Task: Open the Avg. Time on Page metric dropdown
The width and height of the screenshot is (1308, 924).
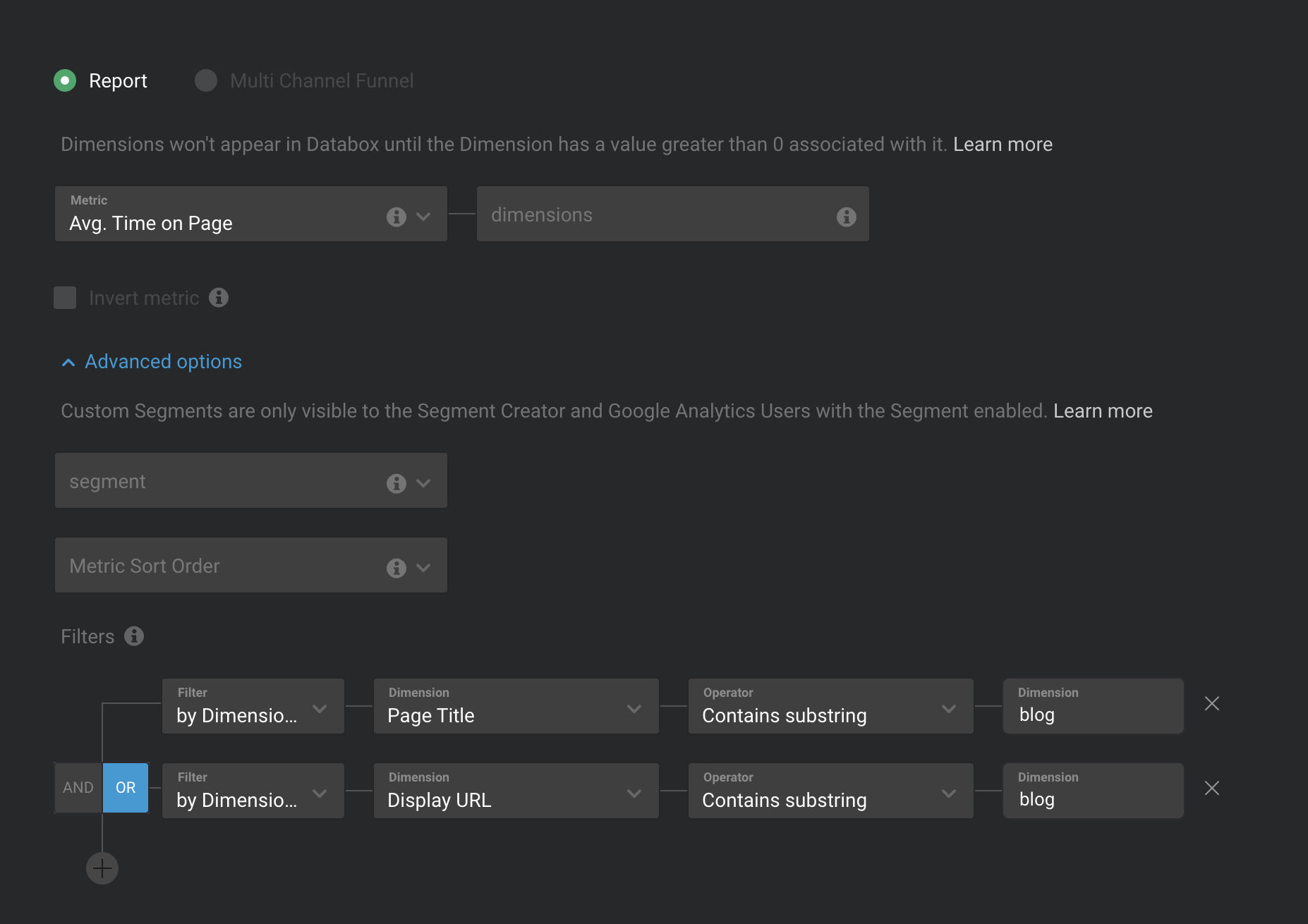Action: click(x=423, y=217)
